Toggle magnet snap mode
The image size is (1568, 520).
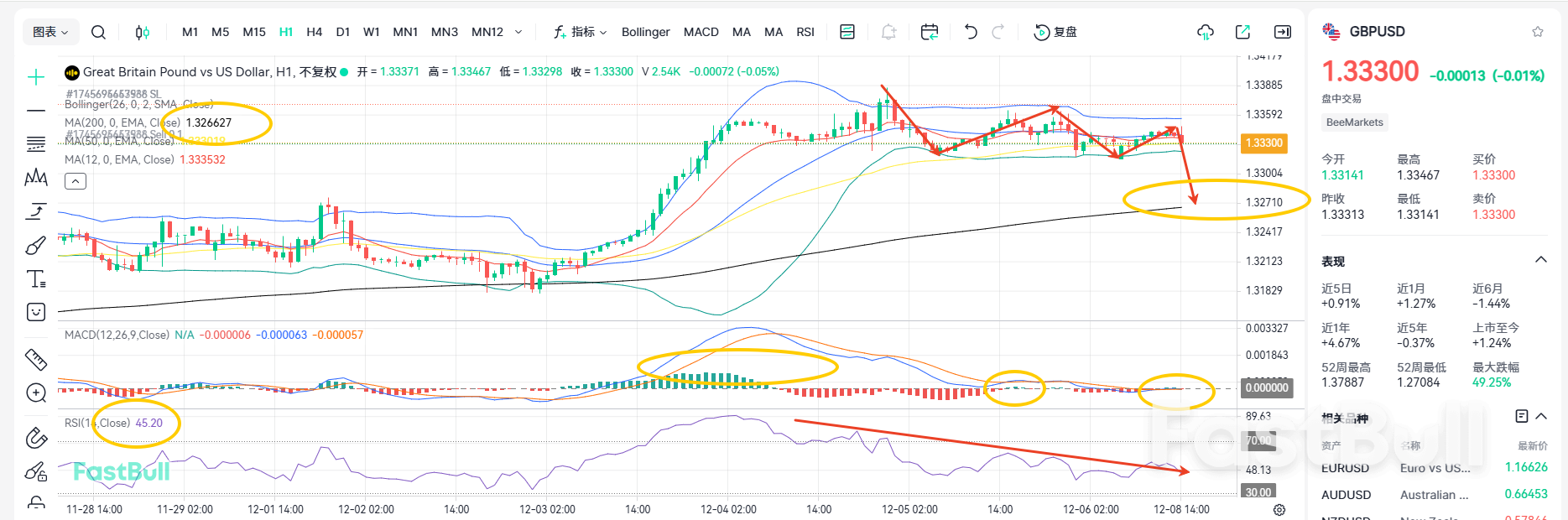click(36, 437)
